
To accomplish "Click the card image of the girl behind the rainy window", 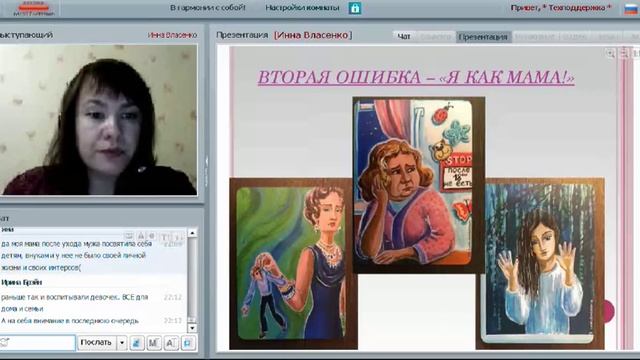I will pos(540,264).
